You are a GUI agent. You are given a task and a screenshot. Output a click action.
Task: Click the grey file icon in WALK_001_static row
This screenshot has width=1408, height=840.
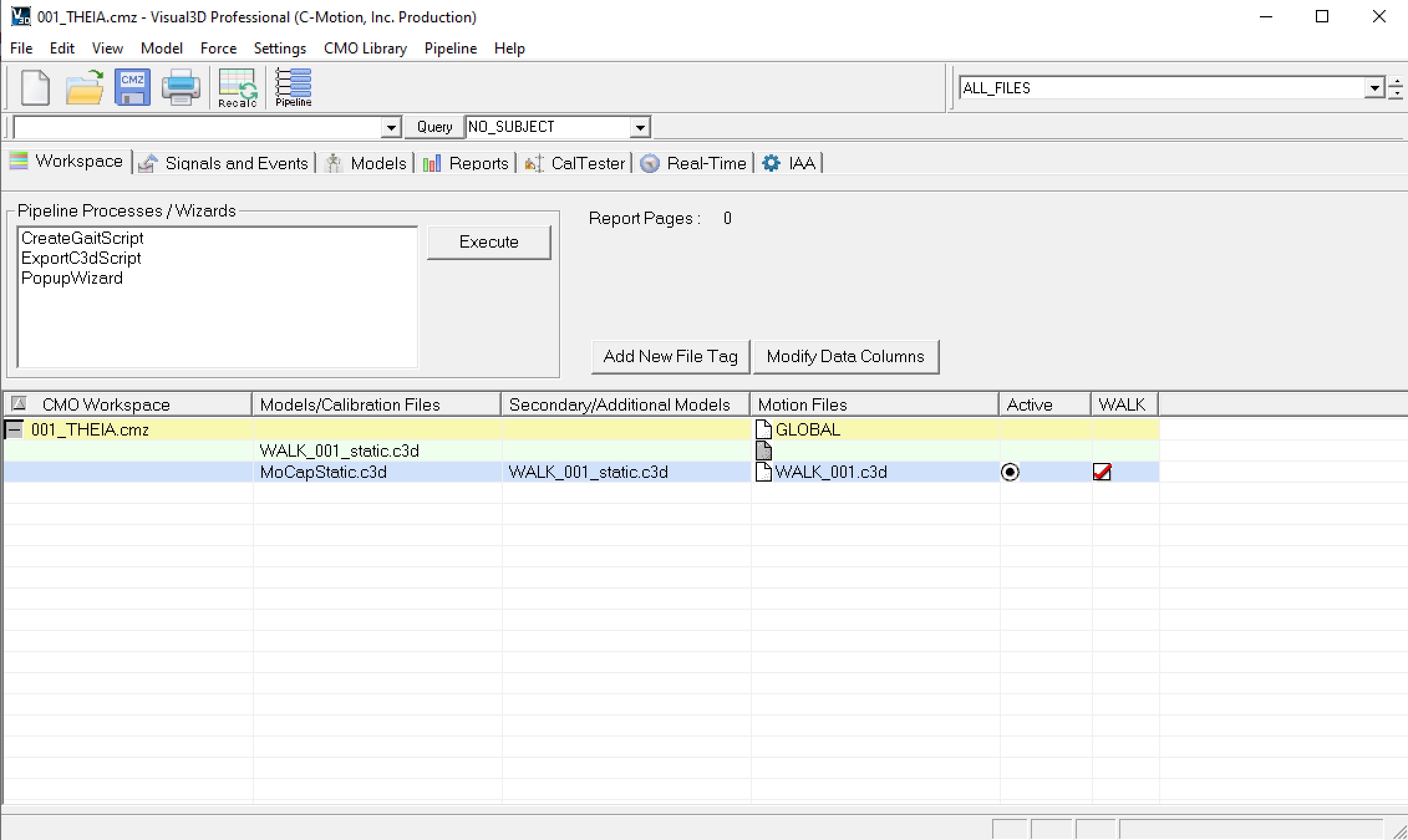point(763,450)
